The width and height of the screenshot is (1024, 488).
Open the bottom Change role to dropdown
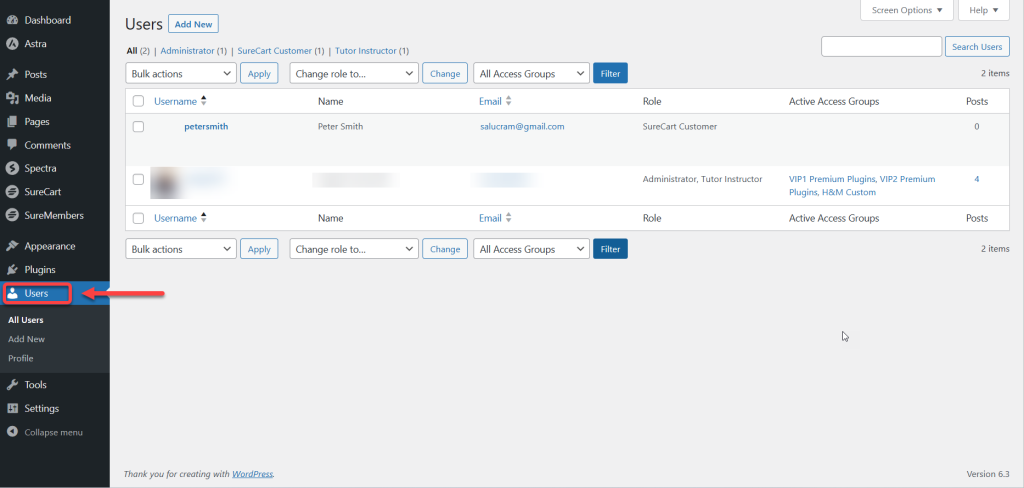pos(354,249)
